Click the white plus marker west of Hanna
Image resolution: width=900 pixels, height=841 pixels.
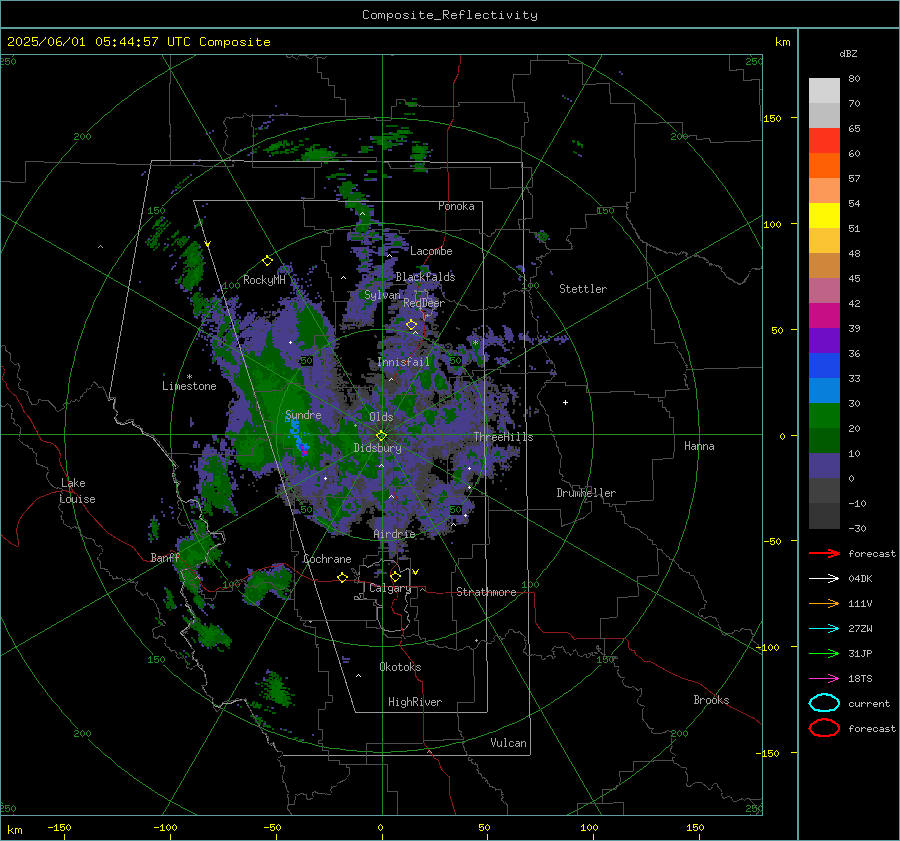tap(565, 402)
